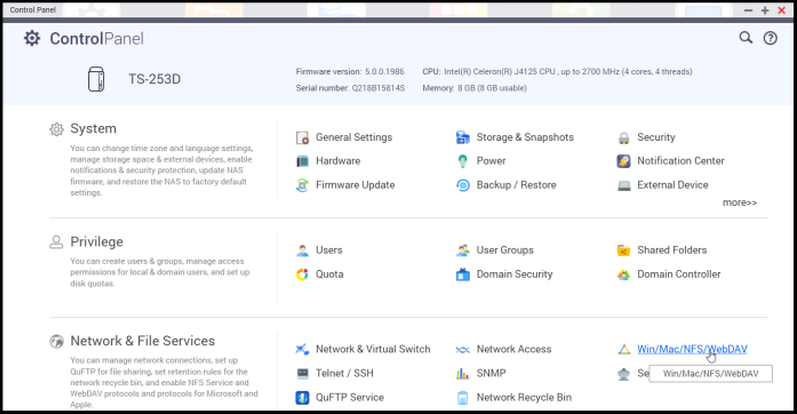Viewport: 797px width, 414px height.
Task: Click the User Groups icon
Action: pyautogui.click(x=463, y=250)
